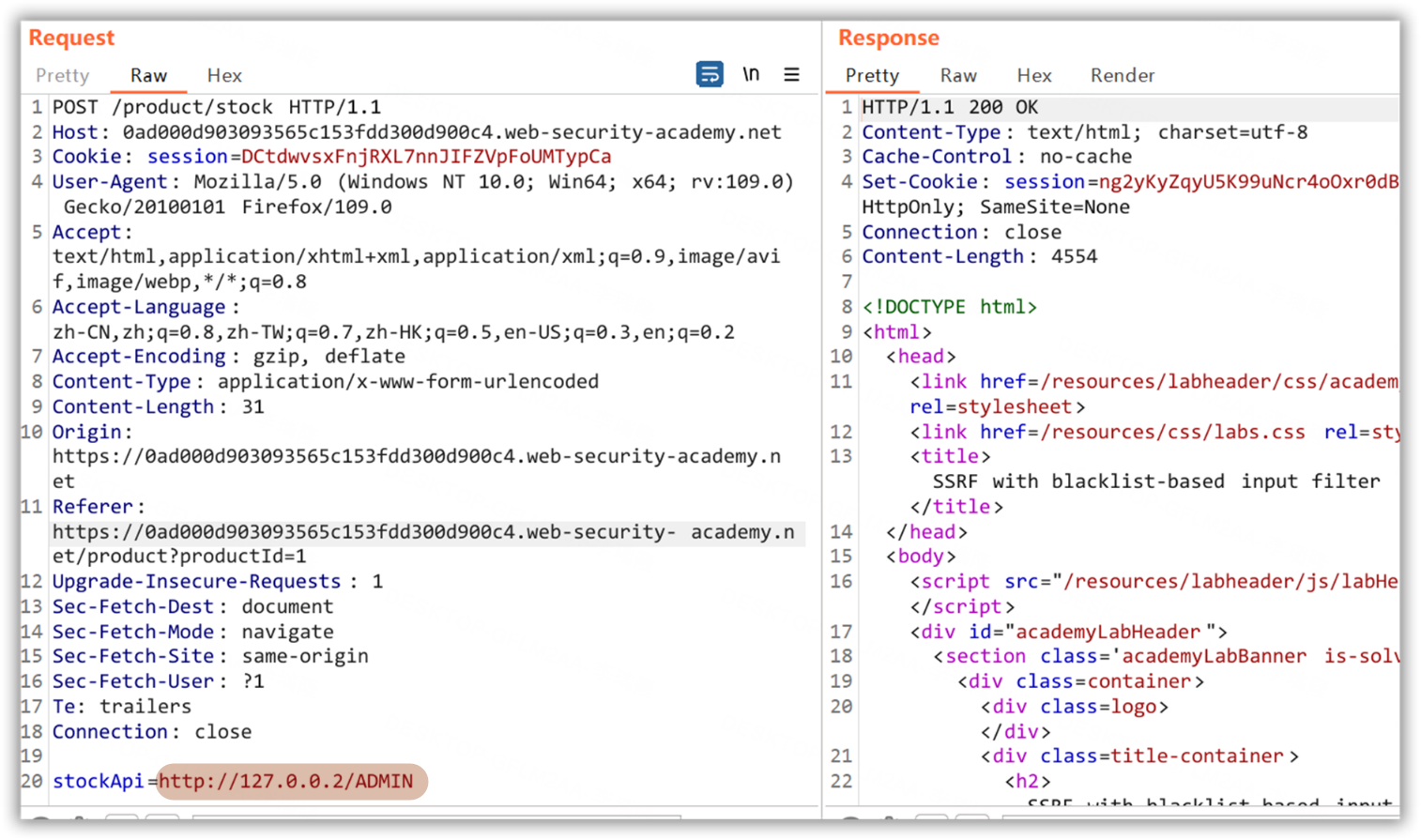Click the Host header value in Request
1421x840 pixels.
(x=451, y=132)
